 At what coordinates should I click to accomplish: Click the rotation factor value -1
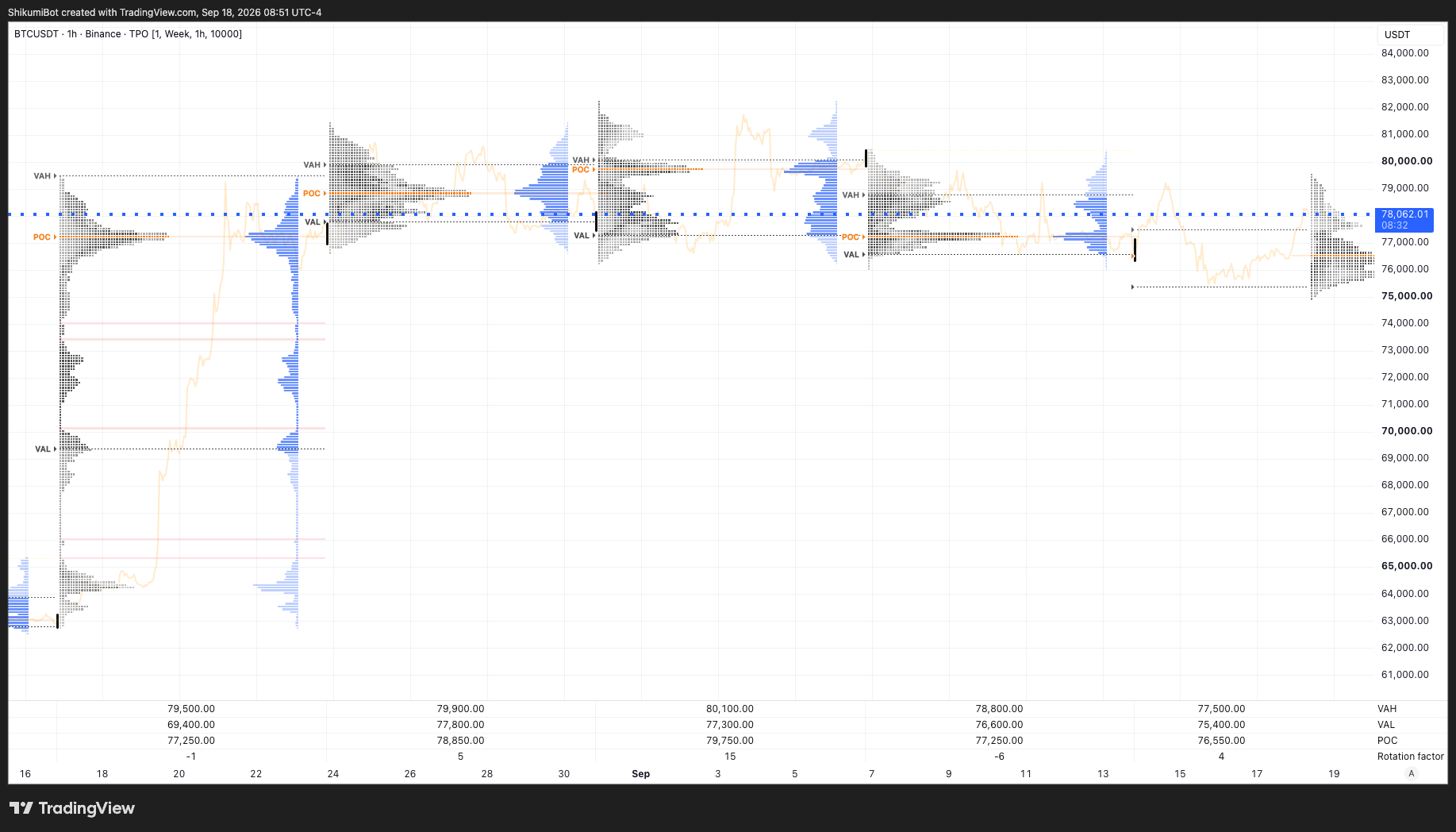pyautogui.click(x=191, y=757)
